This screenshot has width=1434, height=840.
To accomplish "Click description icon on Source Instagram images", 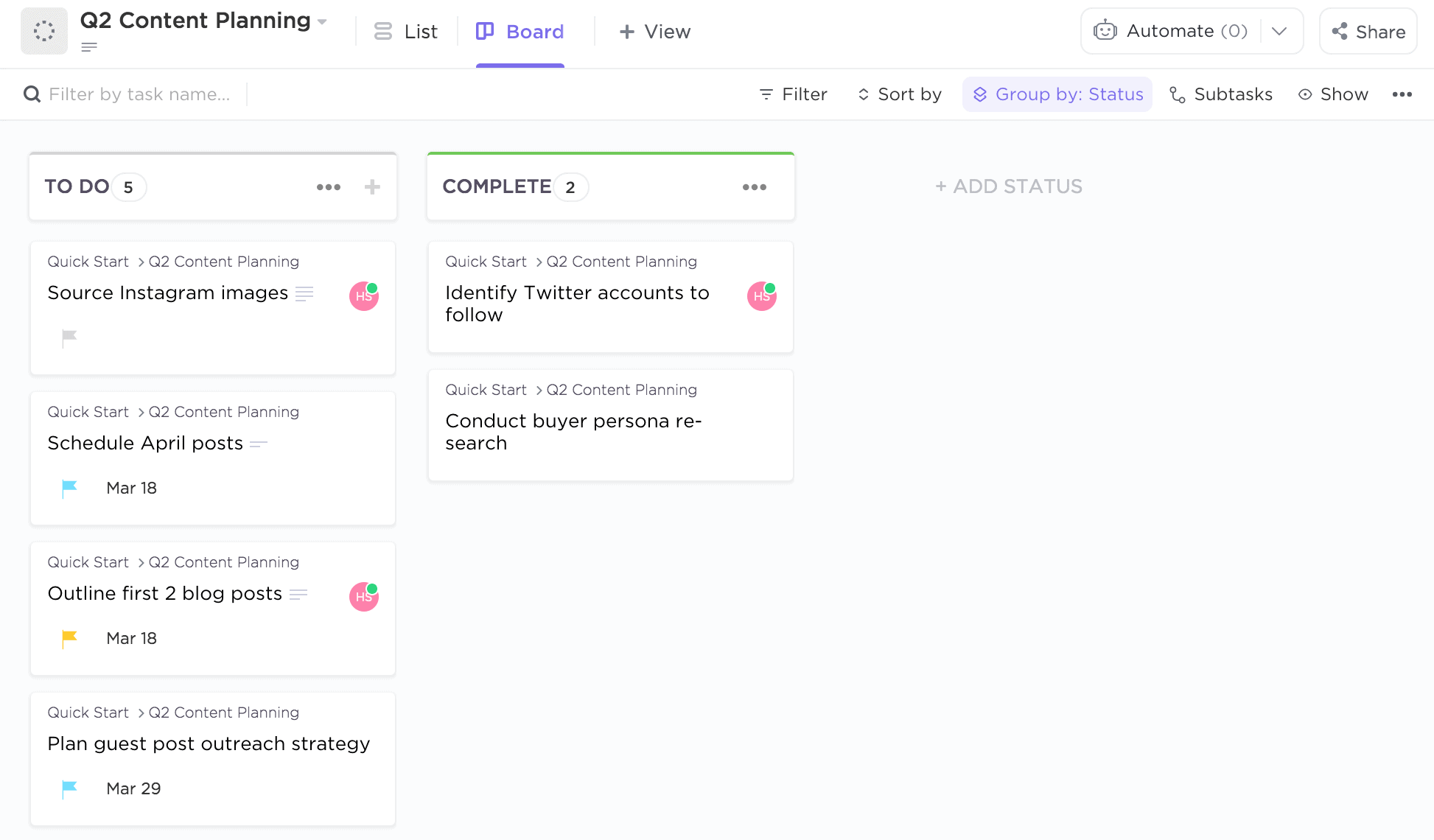I will (304, 294).
